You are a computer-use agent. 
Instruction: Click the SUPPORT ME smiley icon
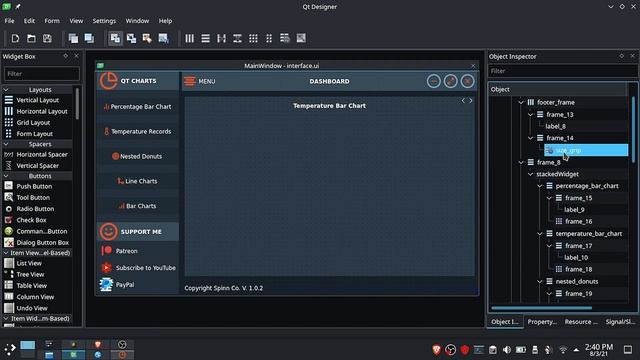(x=109, y=231)
